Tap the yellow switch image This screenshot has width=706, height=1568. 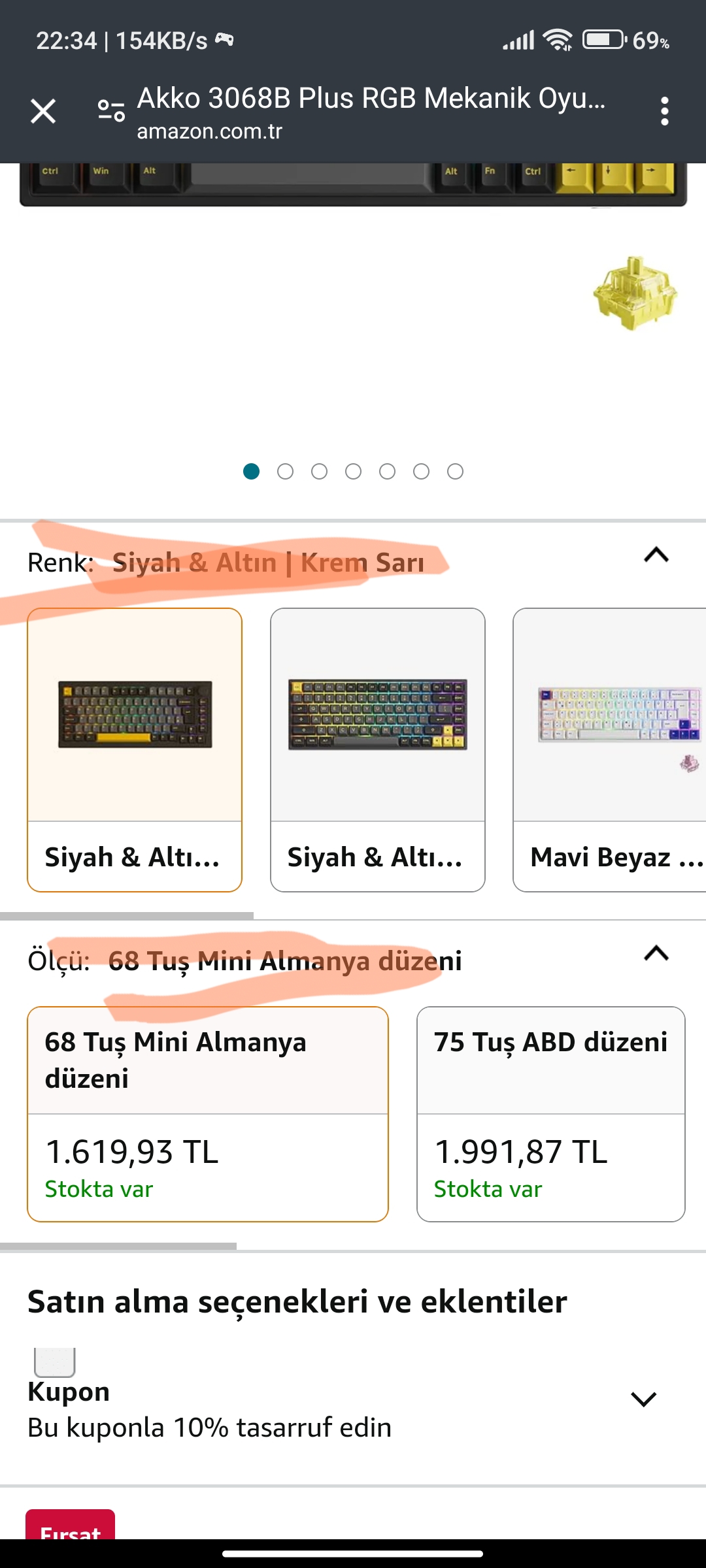point(634,293)
